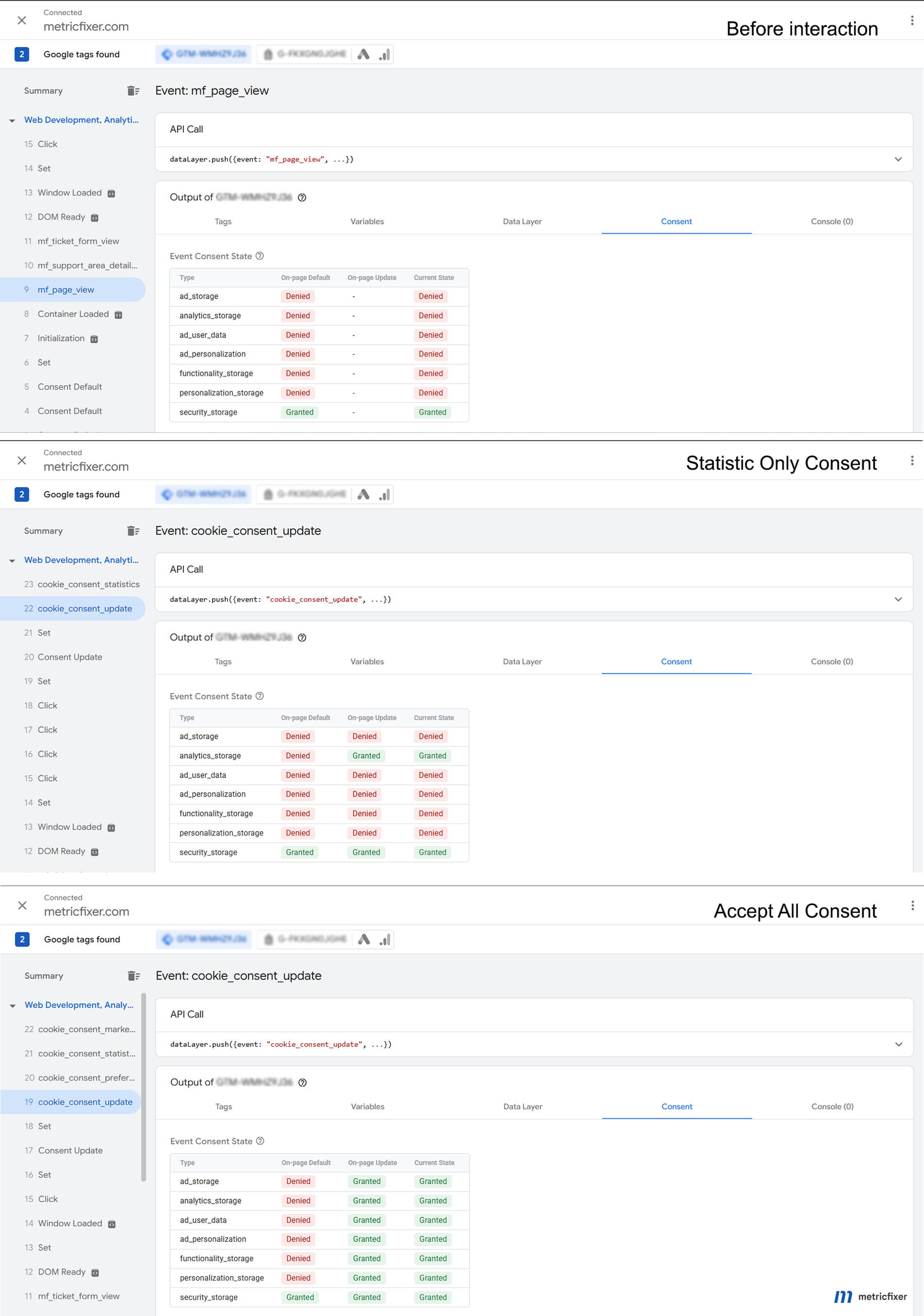The width and height of the screenshot is (924, 1316).
Task: Click Web Development, Analyti... link, Statistic Only panel
Action: (x=81, y=561)
